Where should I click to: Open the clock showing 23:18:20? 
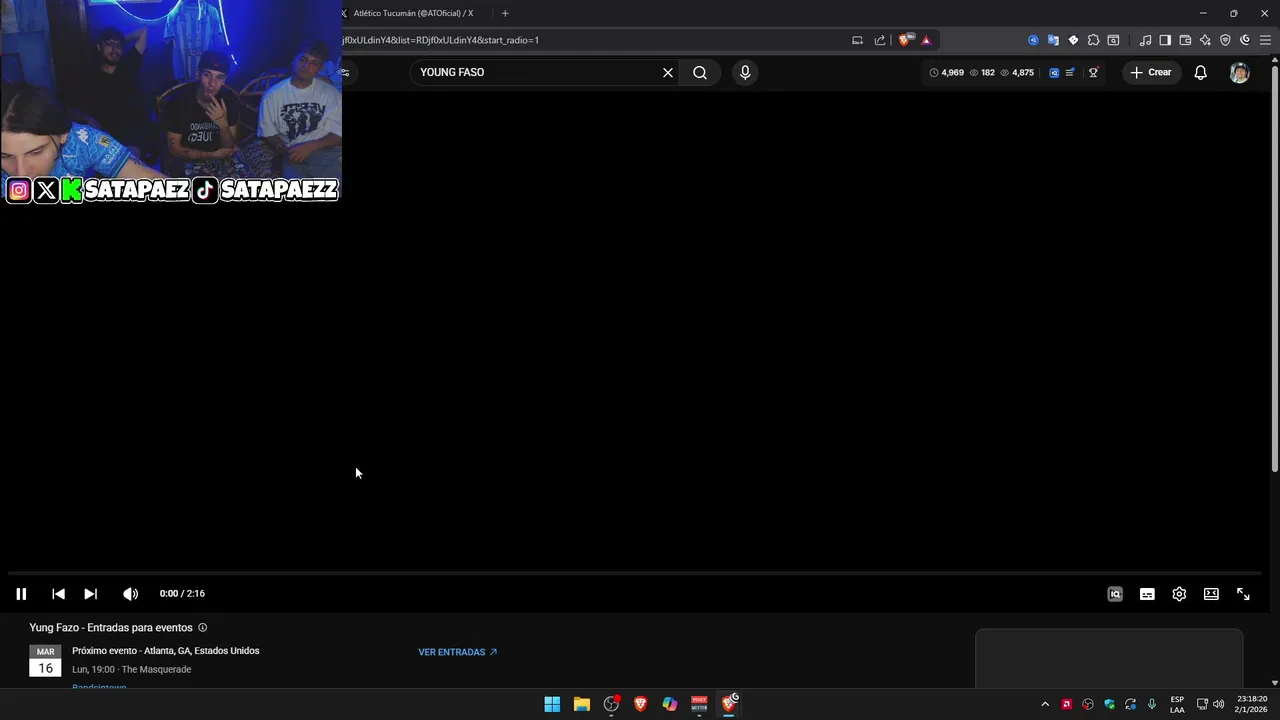point(1251,704)
